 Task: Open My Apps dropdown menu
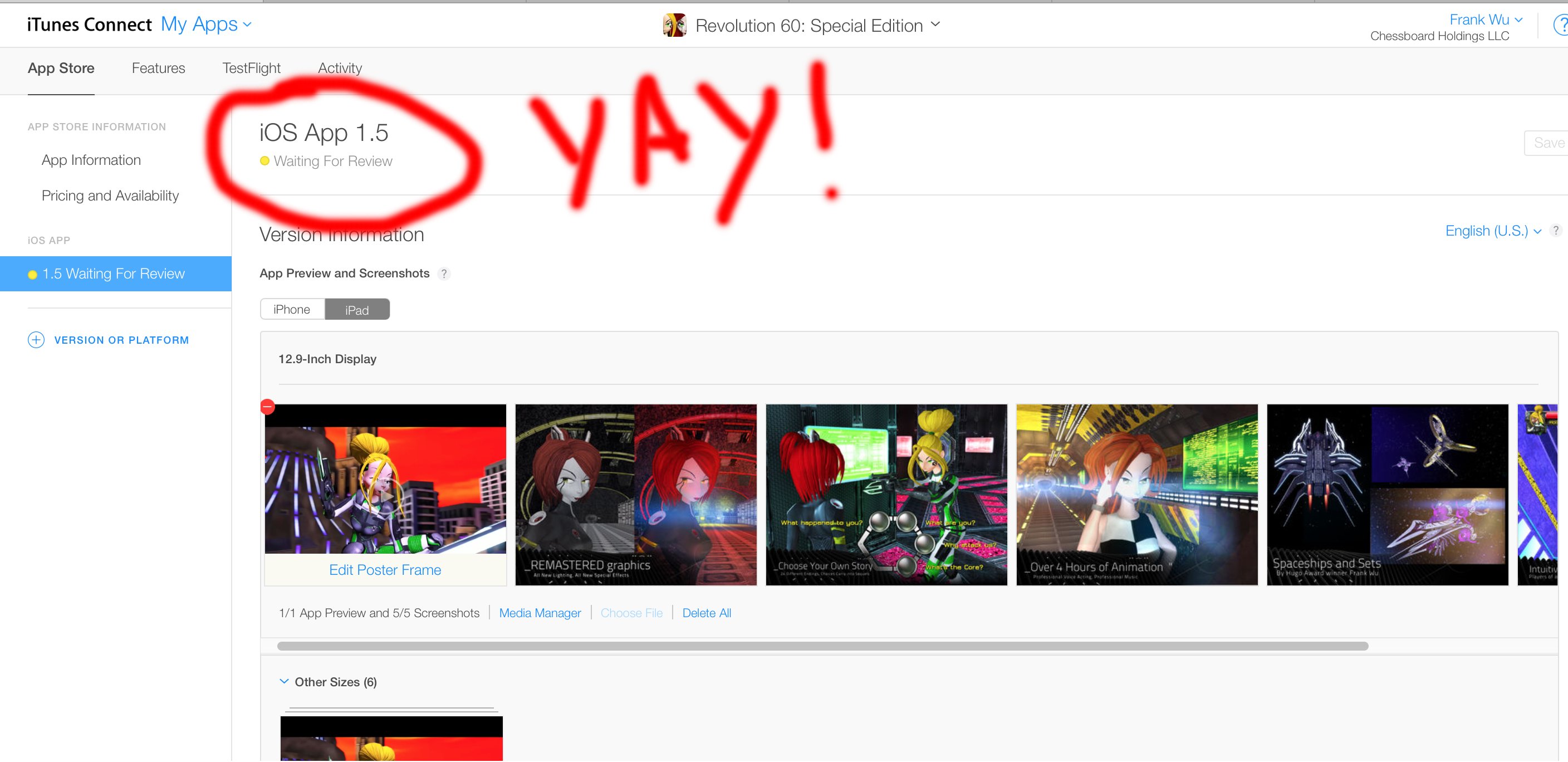pos(207,25)
